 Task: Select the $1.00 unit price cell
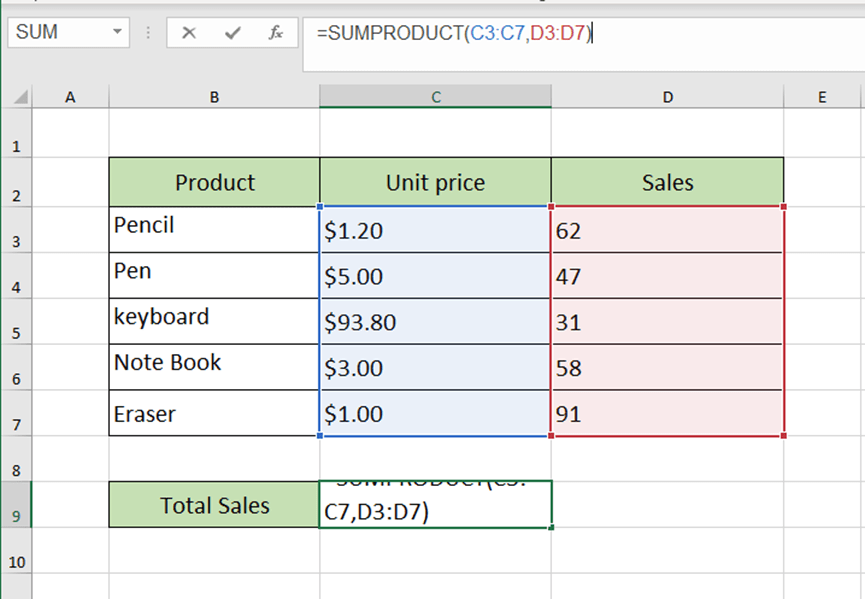(x=435, y=413)
